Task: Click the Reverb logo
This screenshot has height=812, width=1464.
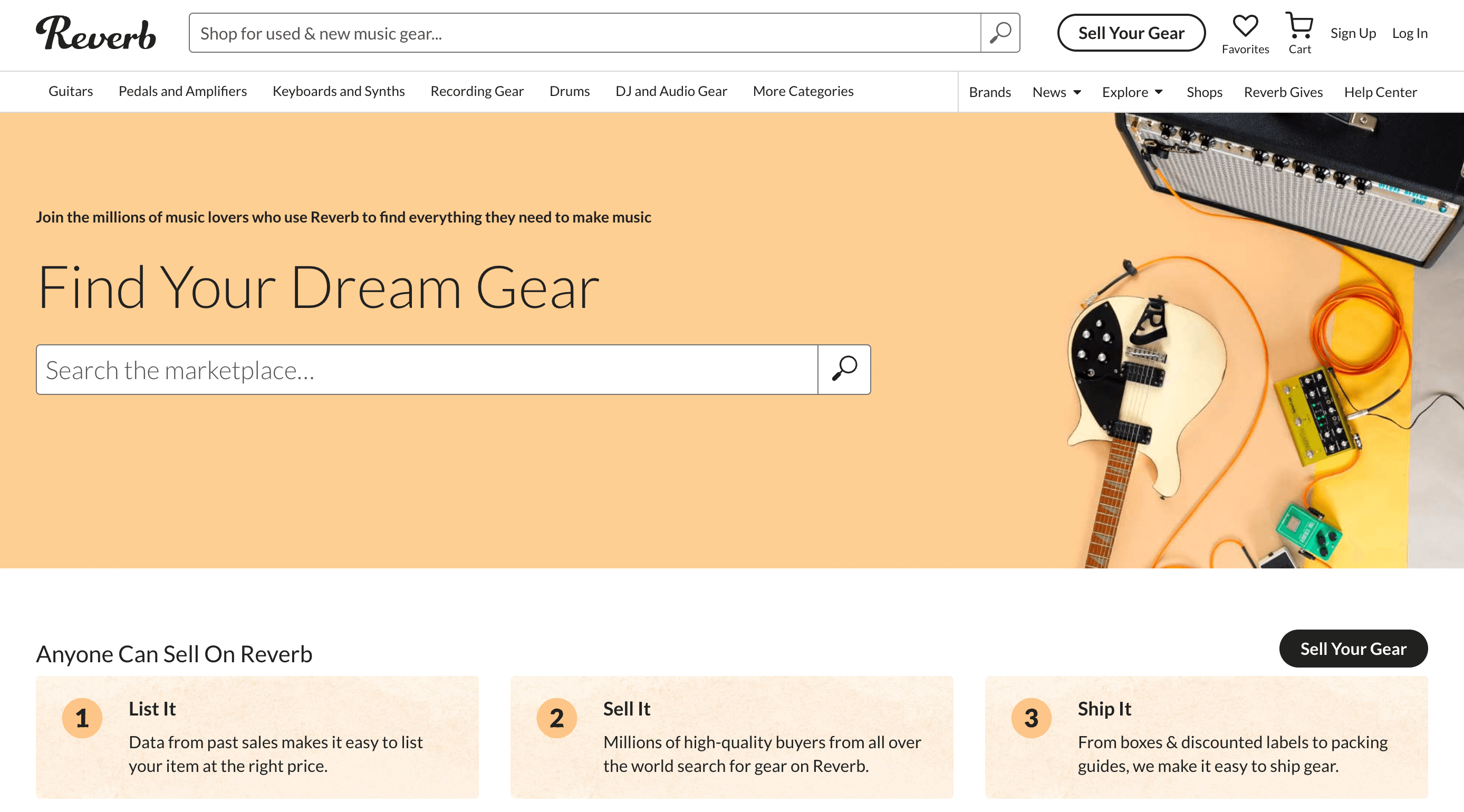Action: tap(95, 33)
